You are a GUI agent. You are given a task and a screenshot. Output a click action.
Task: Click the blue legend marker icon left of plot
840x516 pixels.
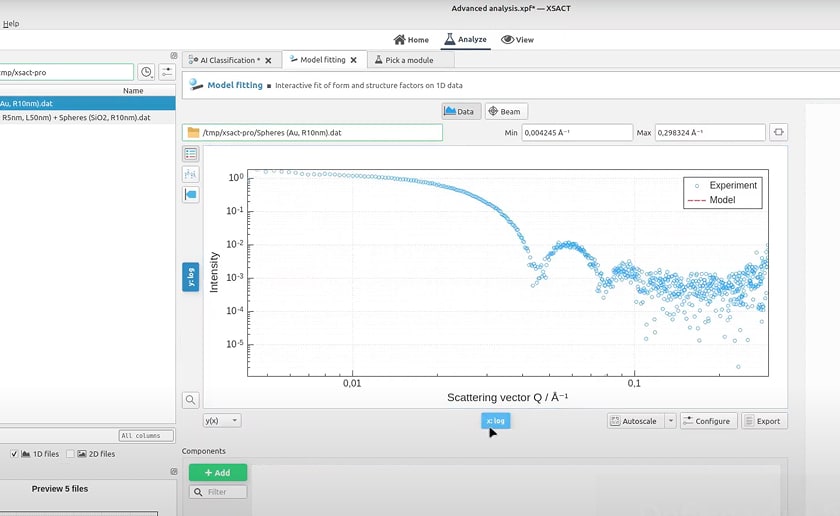191,194
